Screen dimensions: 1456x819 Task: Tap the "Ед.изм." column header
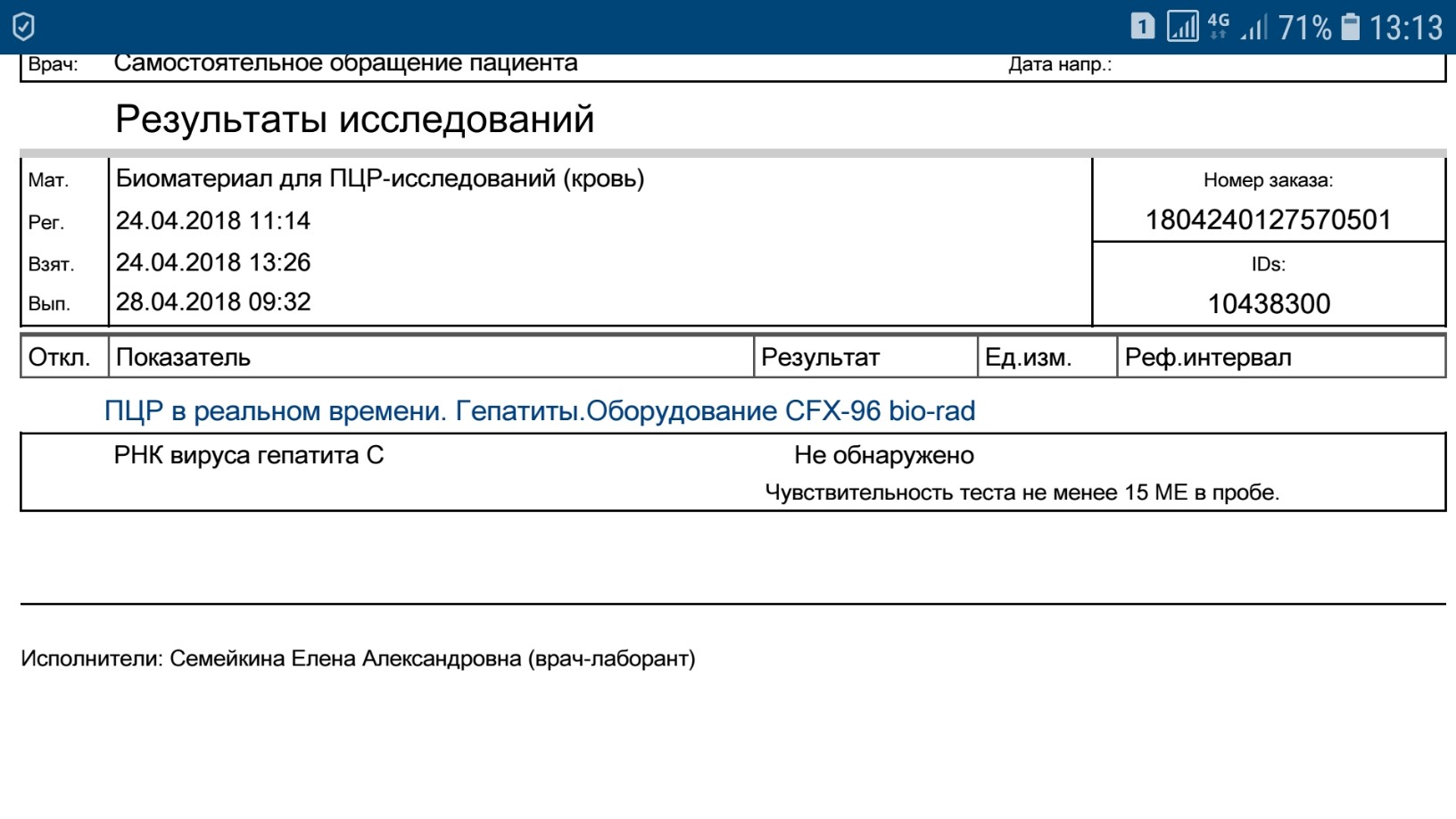point(1028,357)
